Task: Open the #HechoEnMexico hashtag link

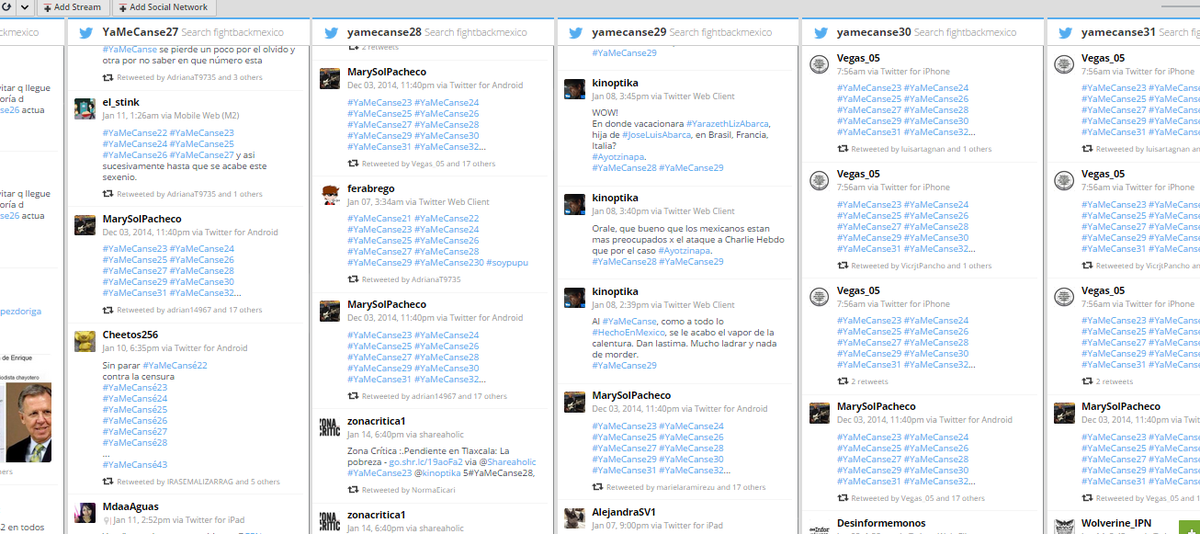Action: (627, 332)
